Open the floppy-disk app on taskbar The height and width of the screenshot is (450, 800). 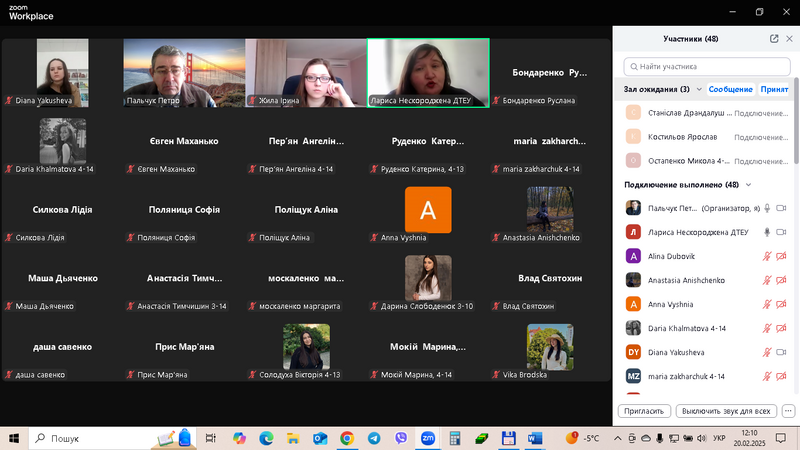pos(509,438)
